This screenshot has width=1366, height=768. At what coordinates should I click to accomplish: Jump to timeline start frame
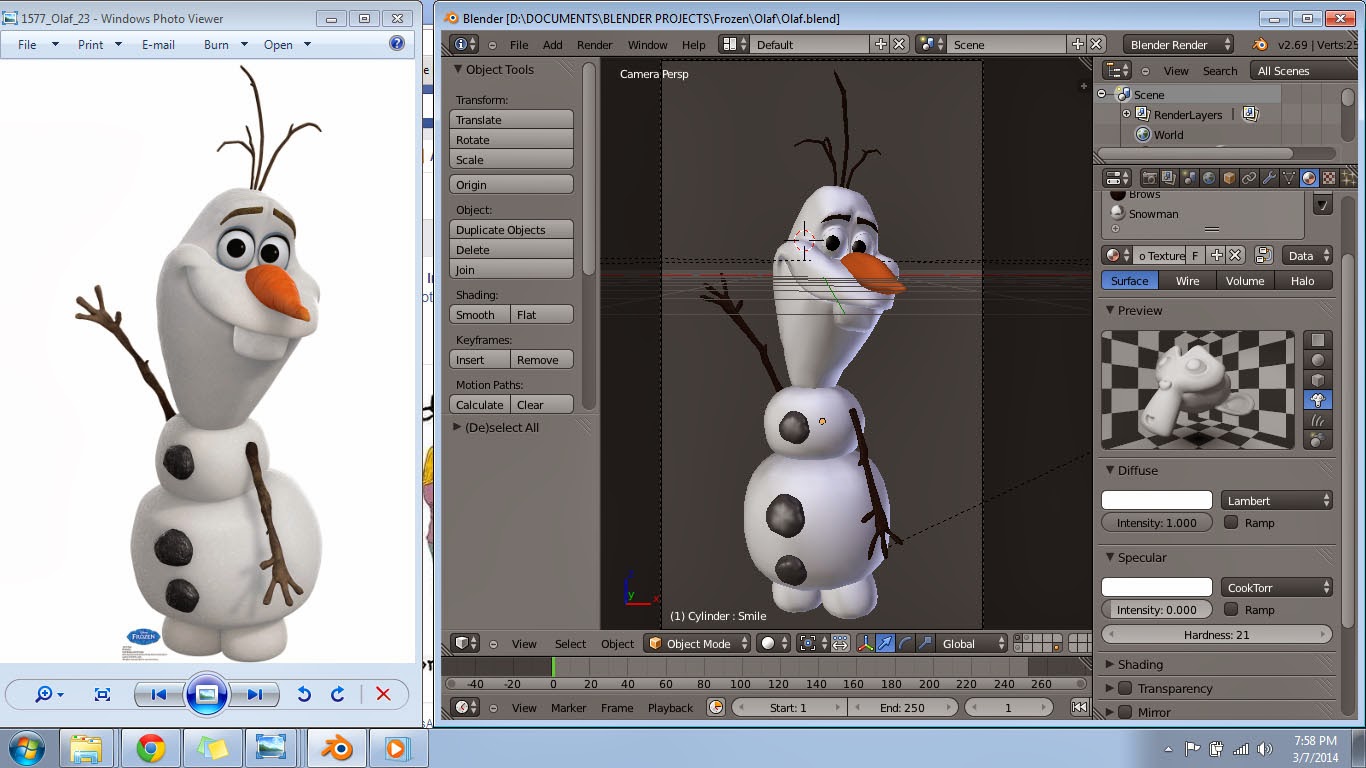1079,707
